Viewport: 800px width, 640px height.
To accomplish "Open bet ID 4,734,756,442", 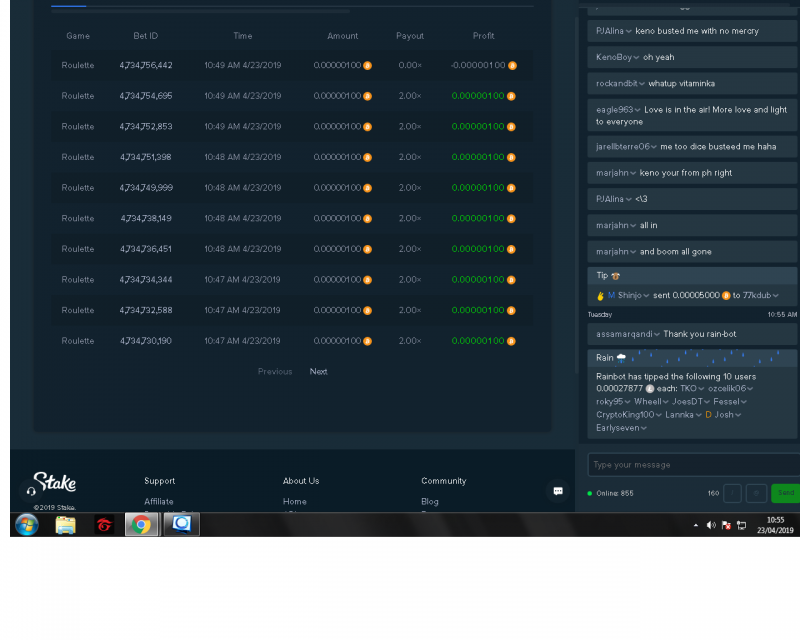I will tap(146, 65).
